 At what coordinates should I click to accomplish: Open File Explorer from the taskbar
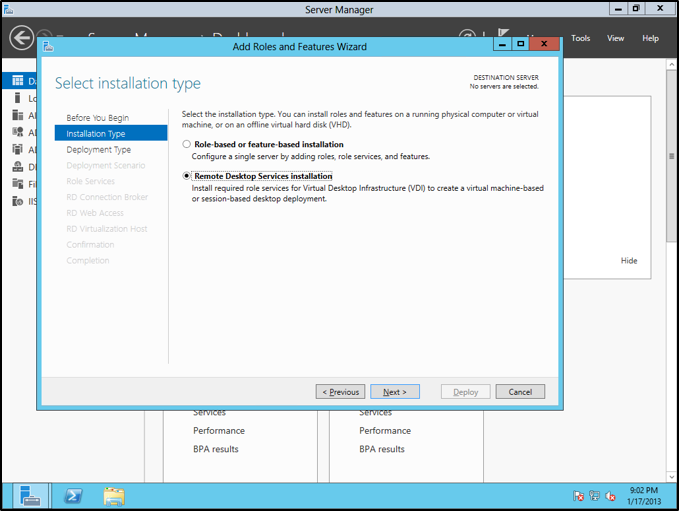(114, 496)
